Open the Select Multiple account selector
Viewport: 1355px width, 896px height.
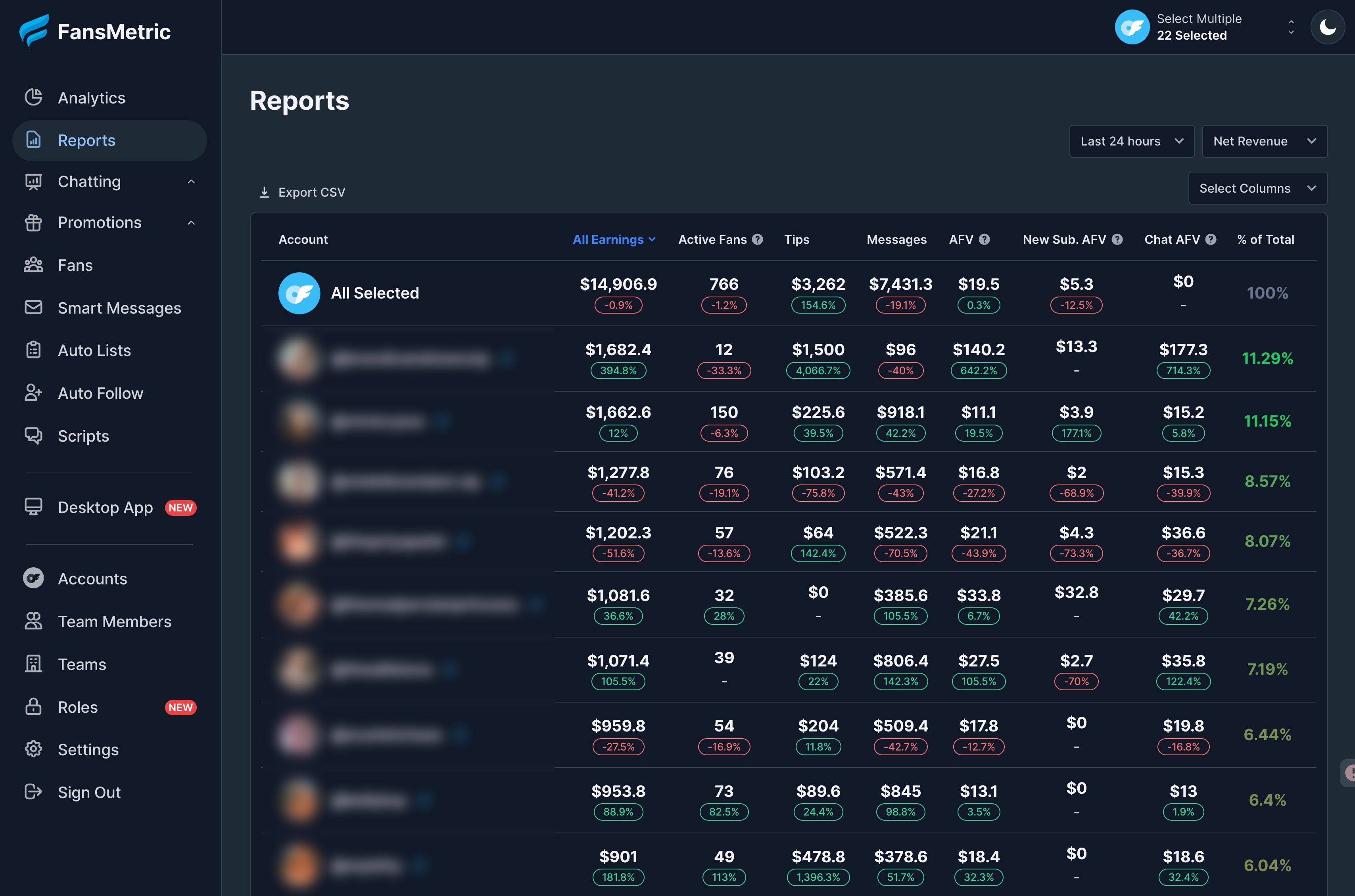(1205, 27)
